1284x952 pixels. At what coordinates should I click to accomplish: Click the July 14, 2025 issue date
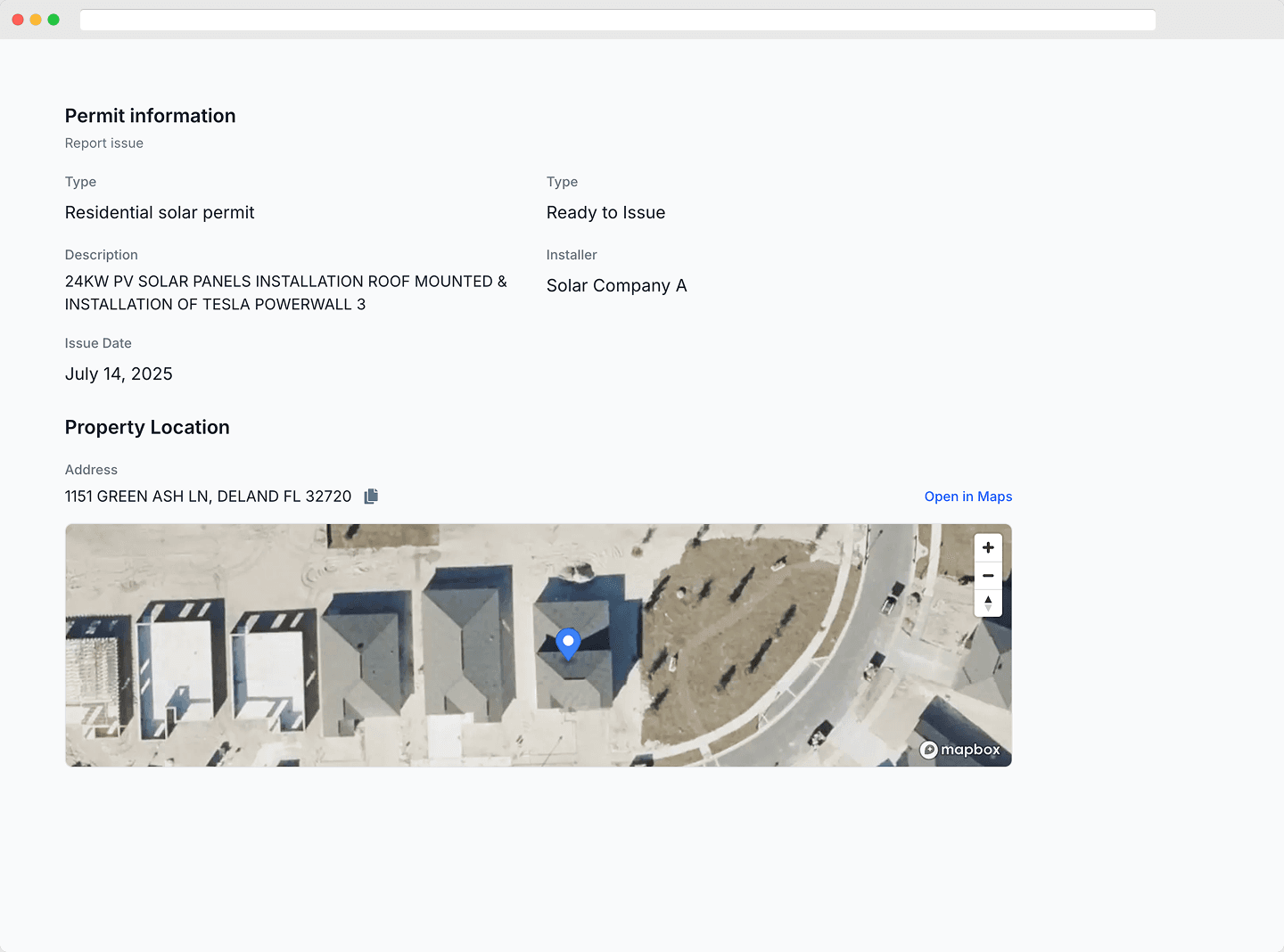coord(119,374)
